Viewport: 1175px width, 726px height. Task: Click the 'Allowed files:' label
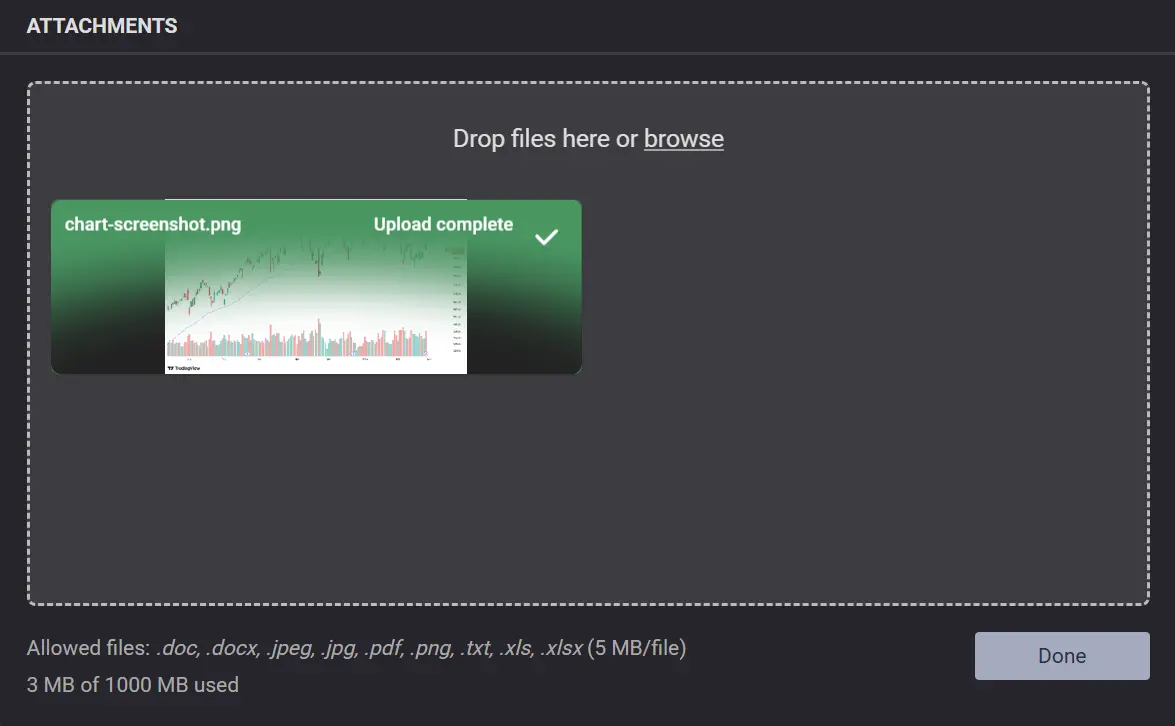click(88, 648)
